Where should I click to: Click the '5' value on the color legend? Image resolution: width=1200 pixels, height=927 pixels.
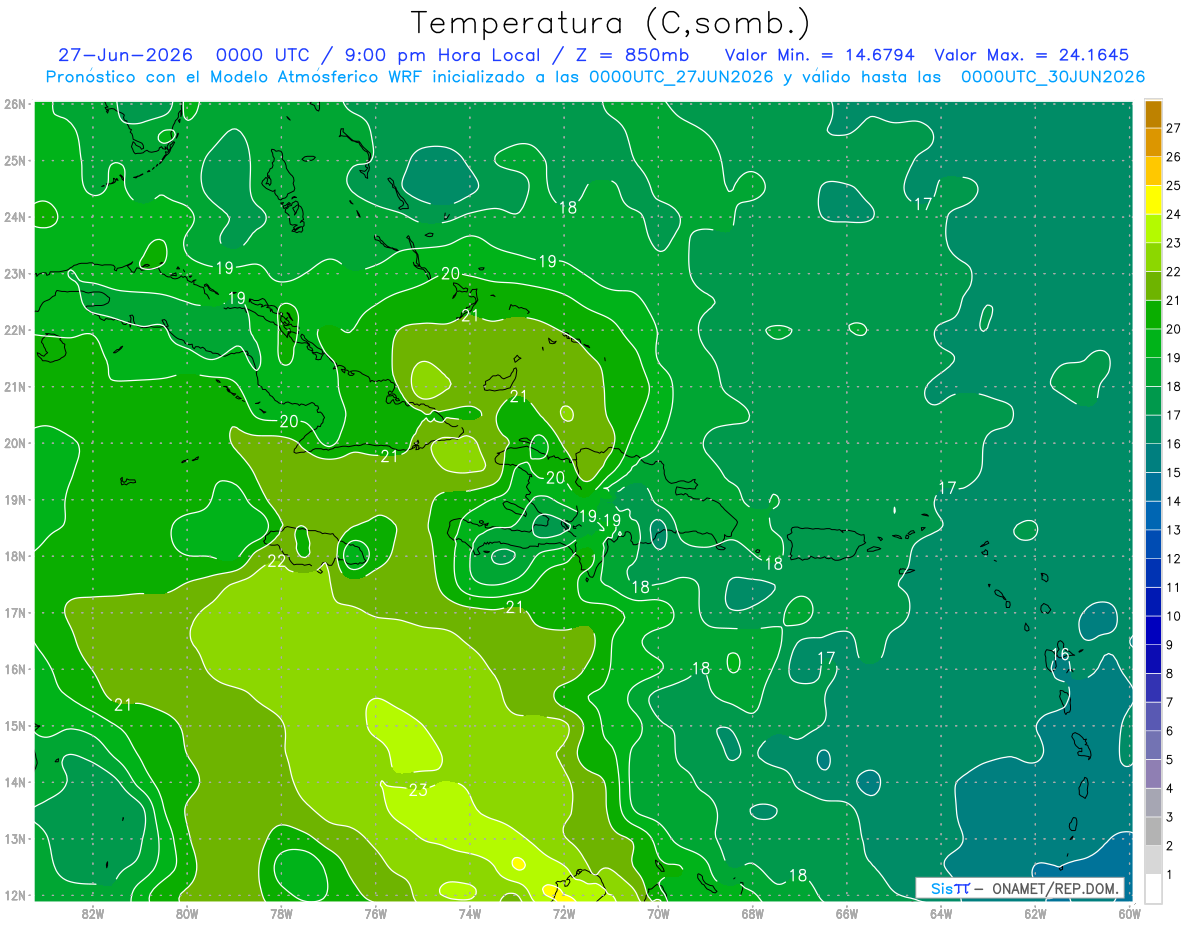pos(1170,759)
